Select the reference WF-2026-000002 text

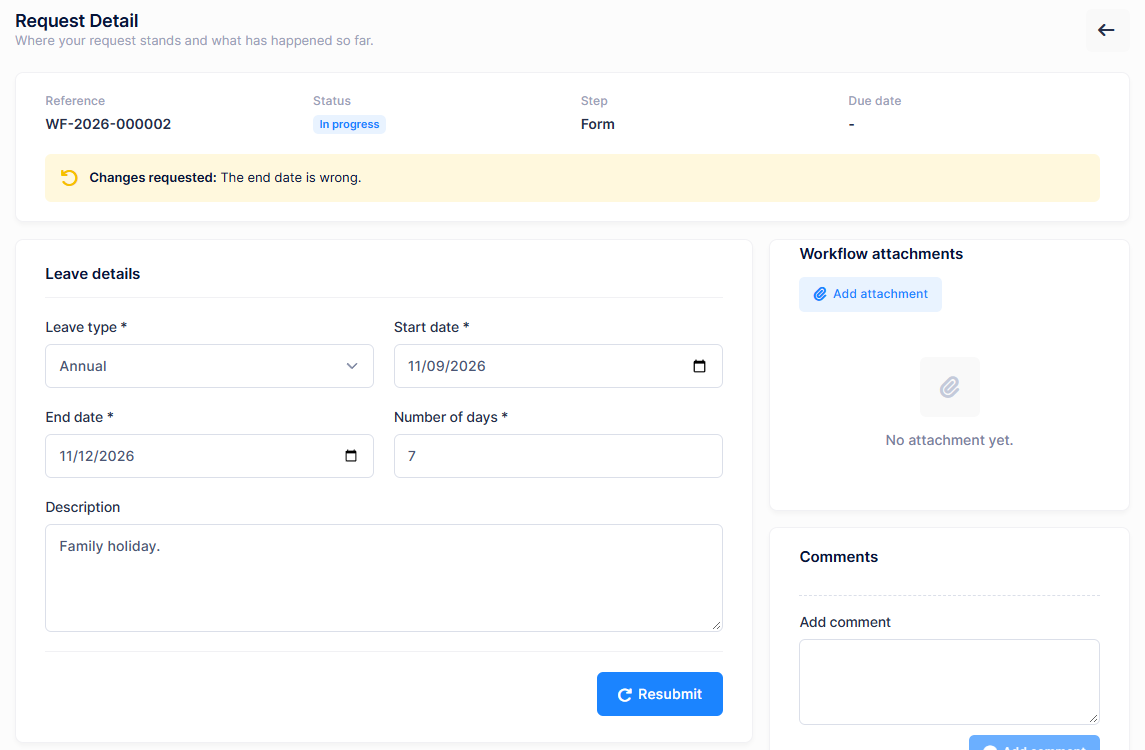(108, 124)
